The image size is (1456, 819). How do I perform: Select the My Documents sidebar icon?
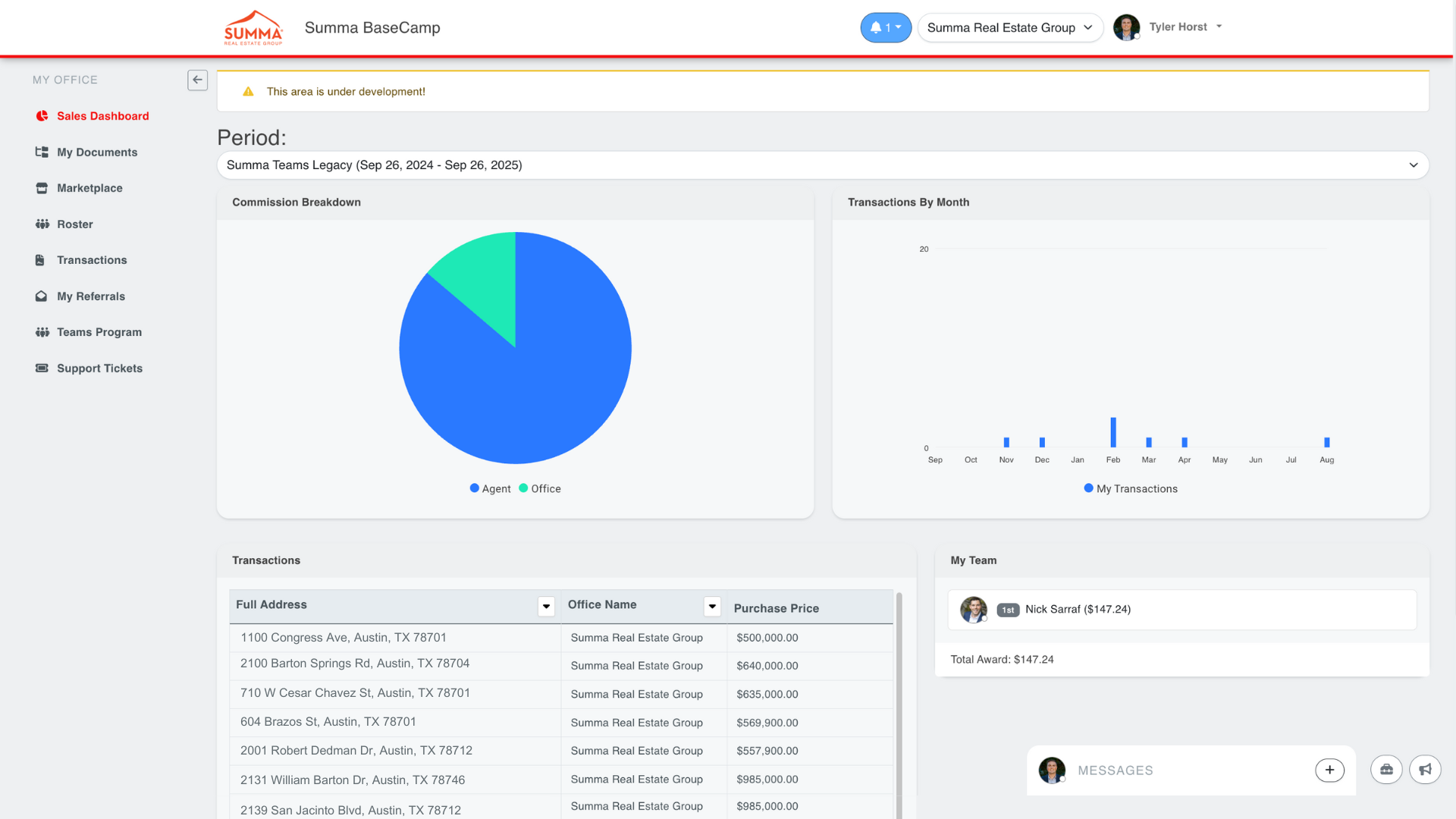coord(42,152)
